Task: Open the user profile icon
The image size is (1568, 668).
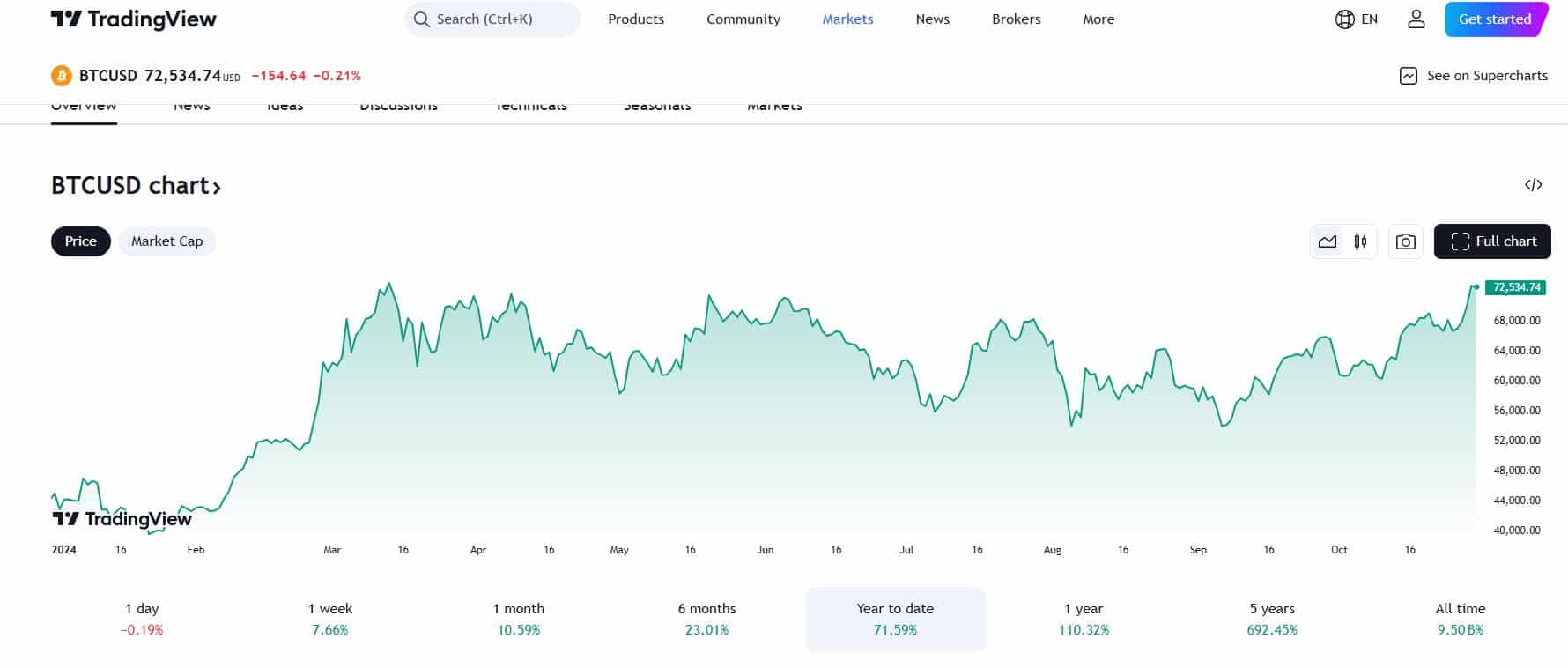Action: point(1416,19)
